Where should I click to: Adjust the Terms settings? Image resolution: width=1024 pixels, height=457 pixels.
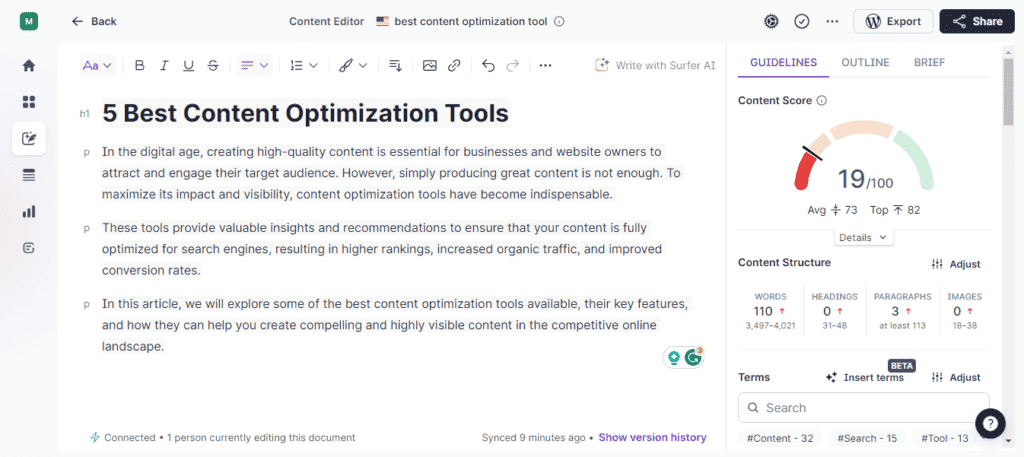coord(956,377)
